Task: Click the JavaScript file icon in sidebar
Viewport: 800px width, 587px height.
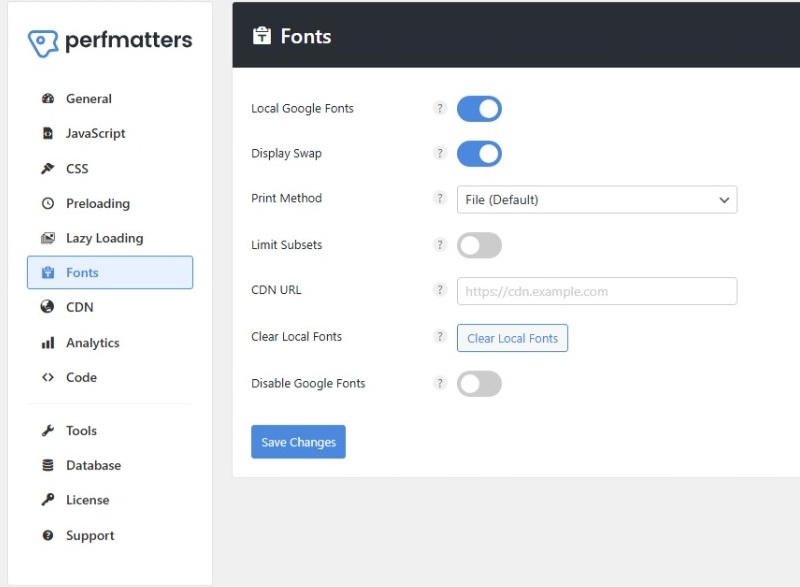Action: pos(47,133)
